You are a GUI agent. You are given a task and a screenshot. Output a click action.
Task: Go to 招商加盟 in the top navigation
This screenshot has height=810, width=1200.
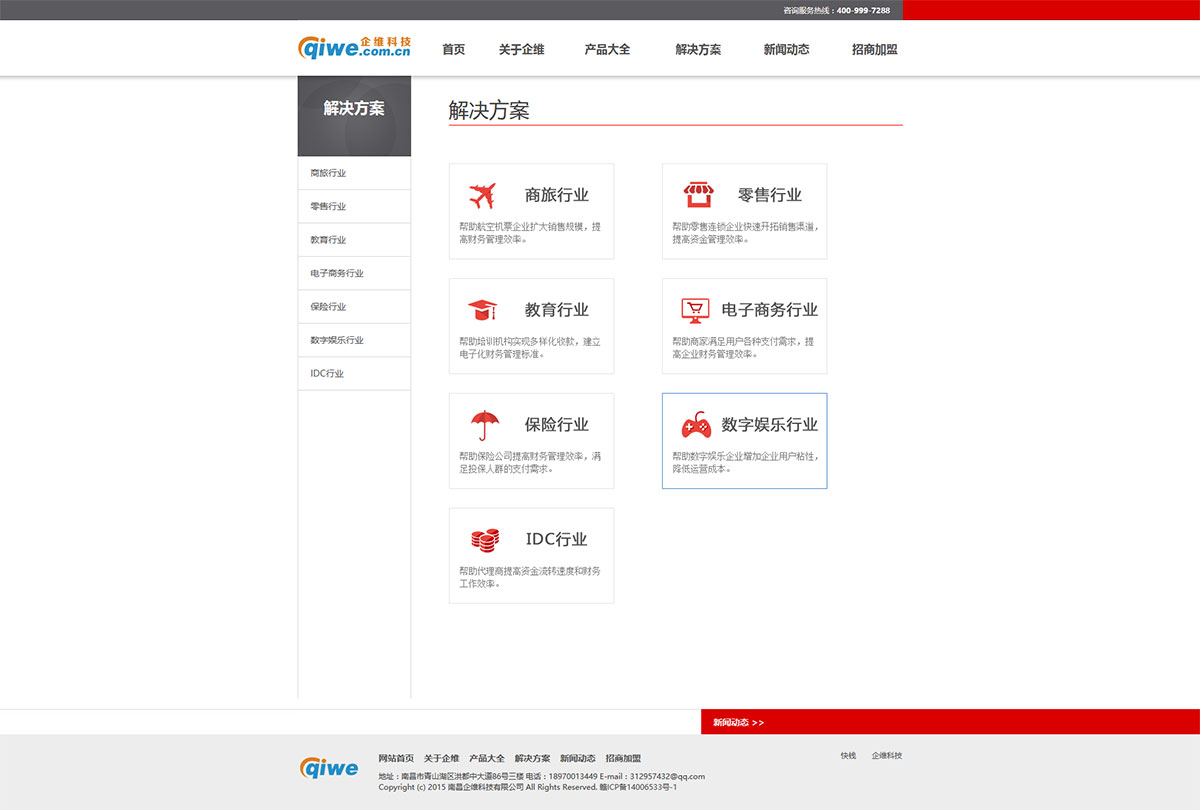click(x=874, y=49)
